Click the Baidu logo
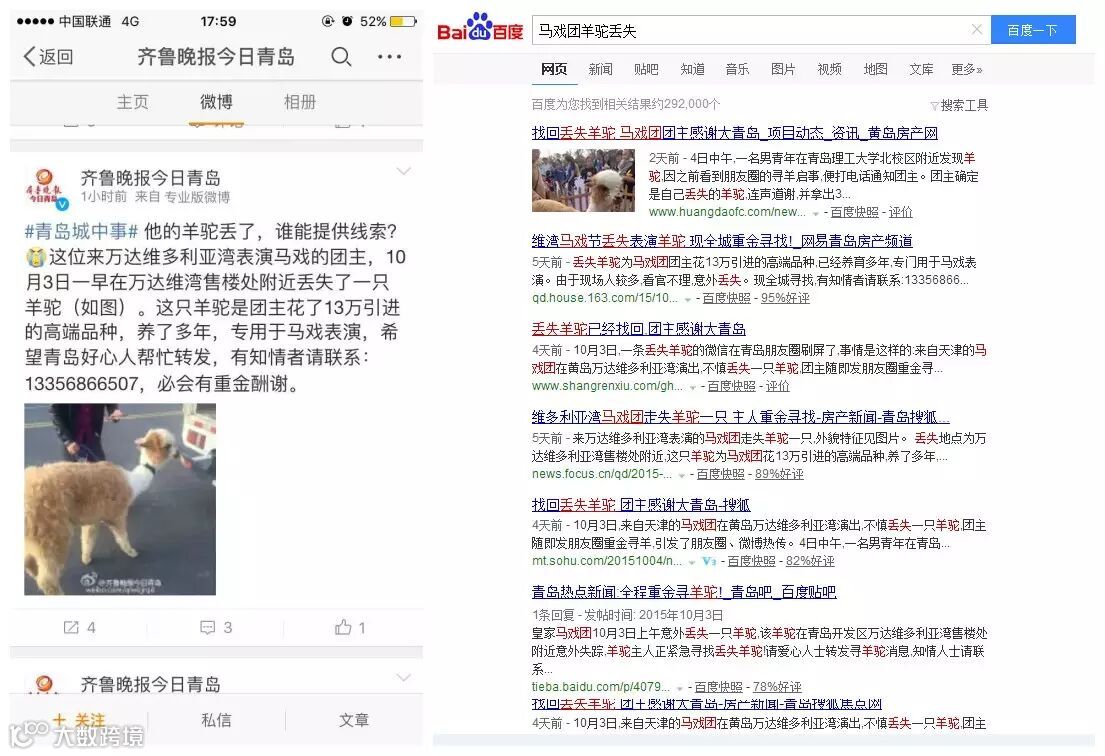This screenshot has width=1105, height=756. [480, 28]
